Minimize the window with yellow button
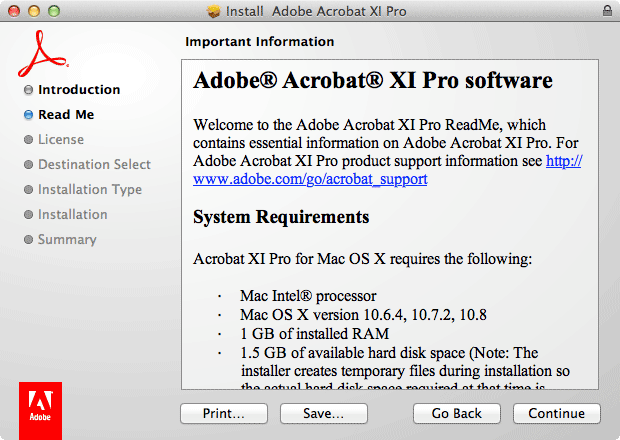This screenshot has height=440, width=620. click(x=34, y=11)
